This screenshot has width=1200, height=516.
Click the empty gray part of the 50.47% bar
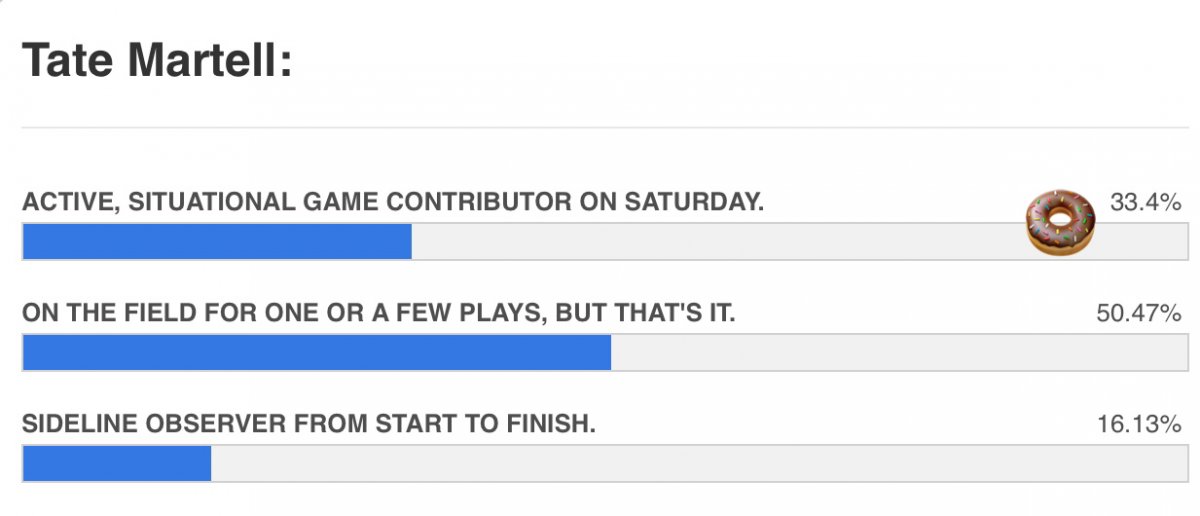tap(897, 353)
